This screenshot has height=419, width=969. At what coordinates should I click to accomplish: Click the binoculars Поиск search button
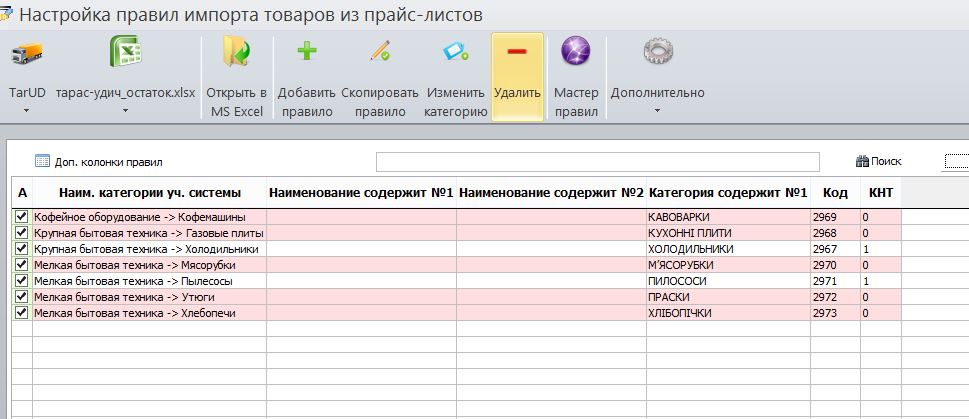point(879,161)
